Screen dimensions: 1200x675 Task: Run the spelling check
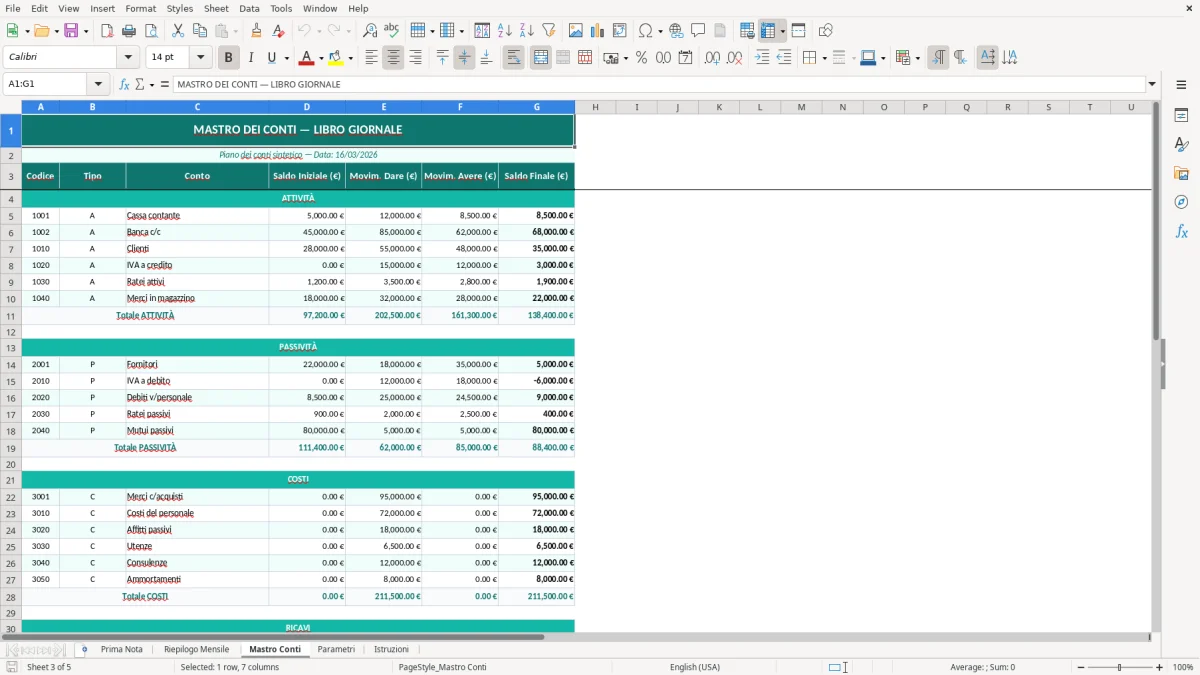tap(392, 31)
